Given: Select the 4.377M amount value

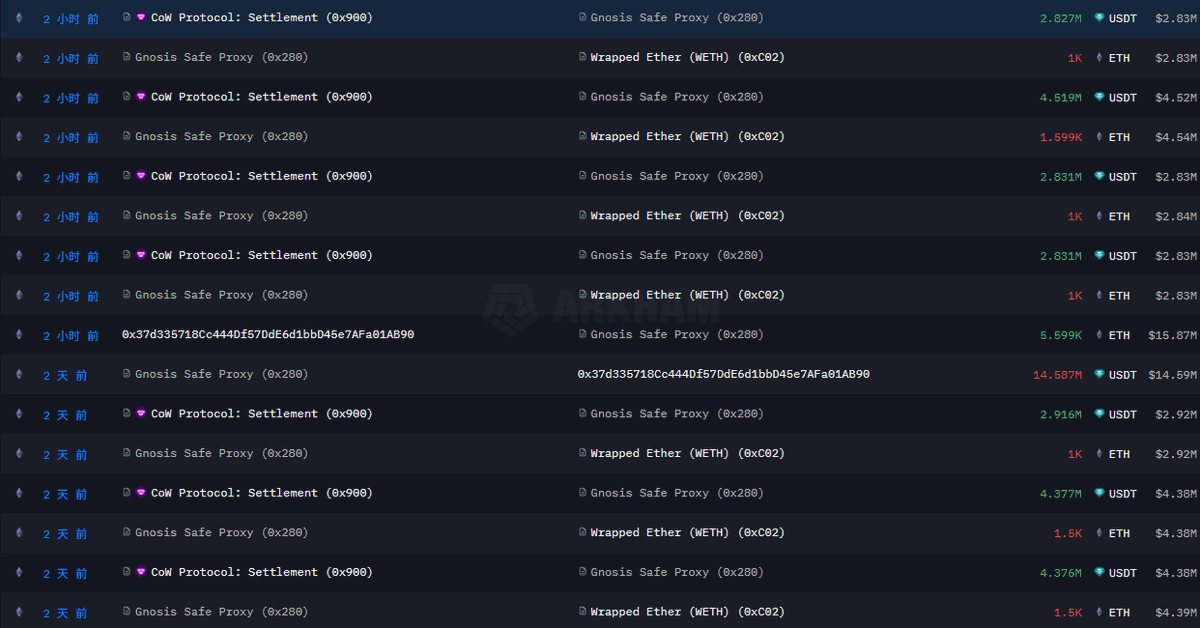Looking at the screenshot, I should pos(1061,493).
